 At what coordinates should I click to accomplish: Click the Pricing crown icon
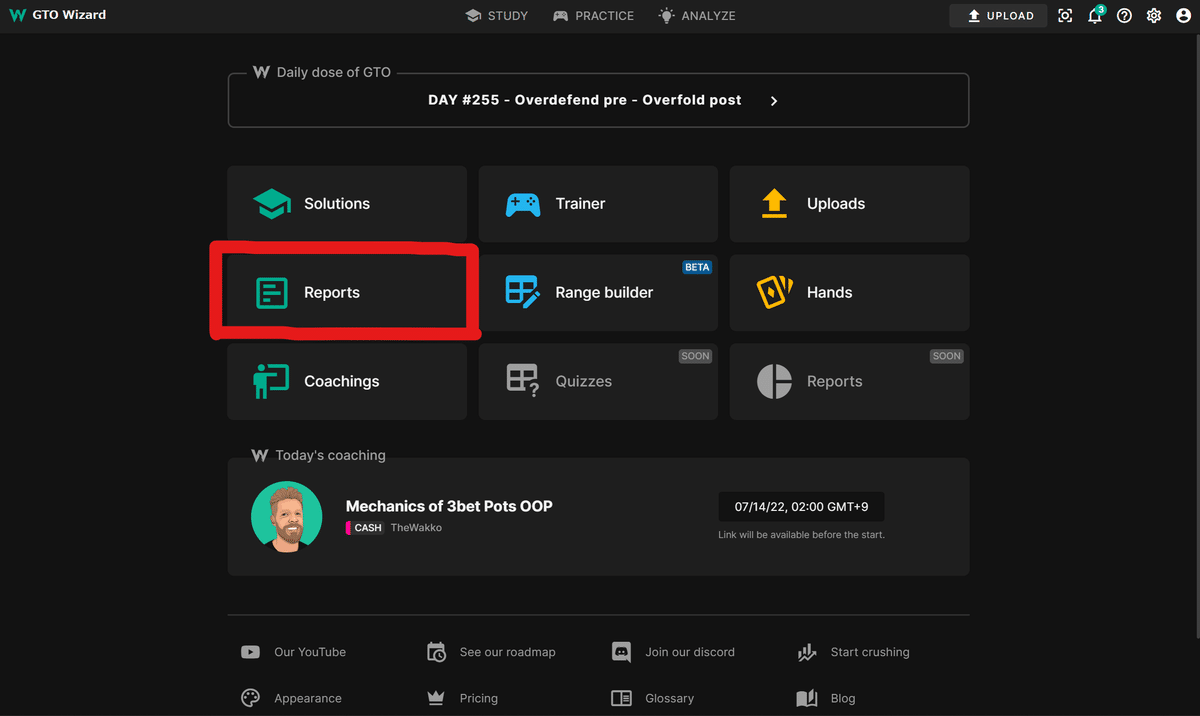435,698
